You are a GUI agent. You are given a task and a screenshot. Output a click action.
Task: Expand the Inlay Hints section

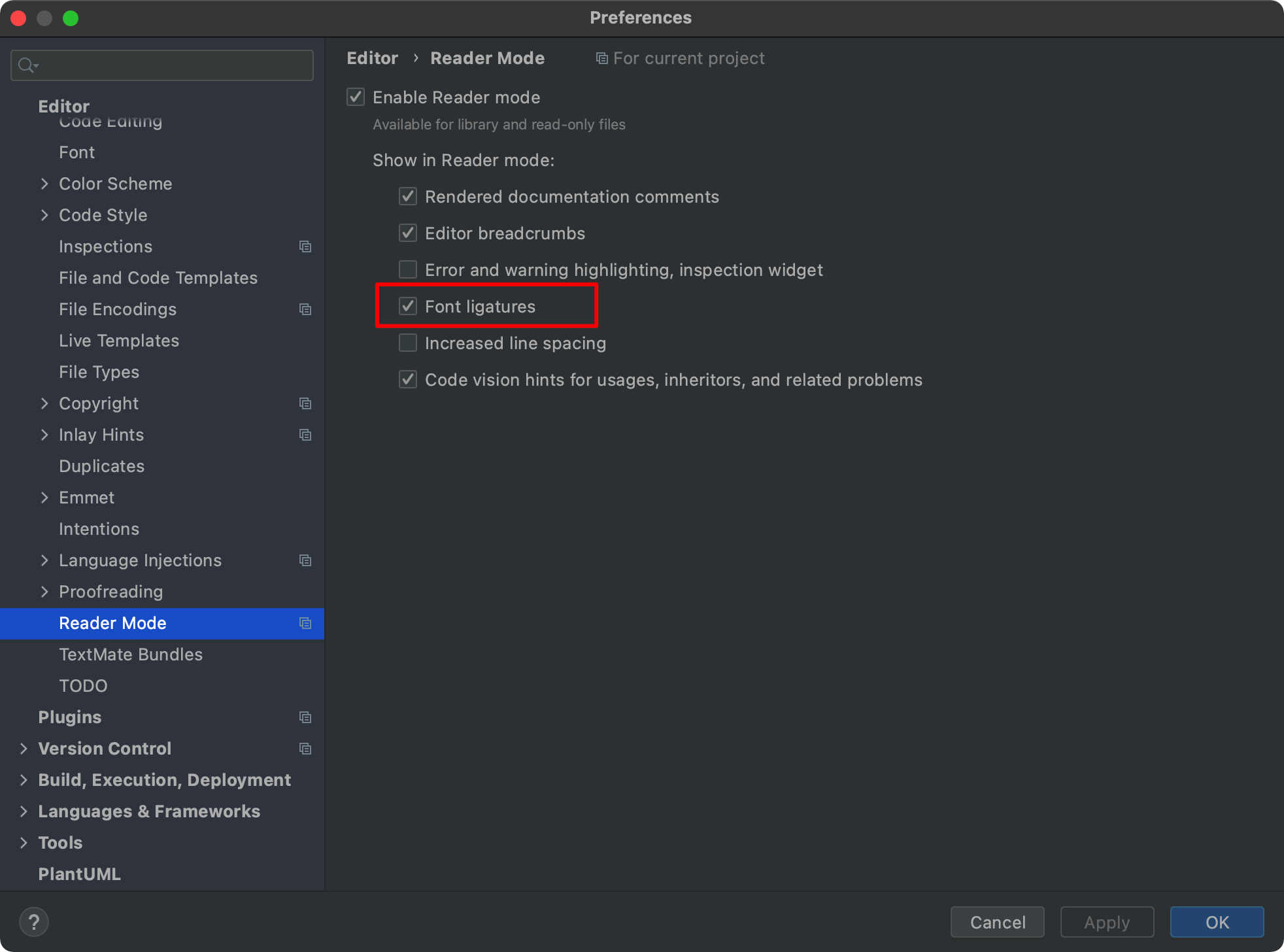pyautogui.click(x=45, y=434)
